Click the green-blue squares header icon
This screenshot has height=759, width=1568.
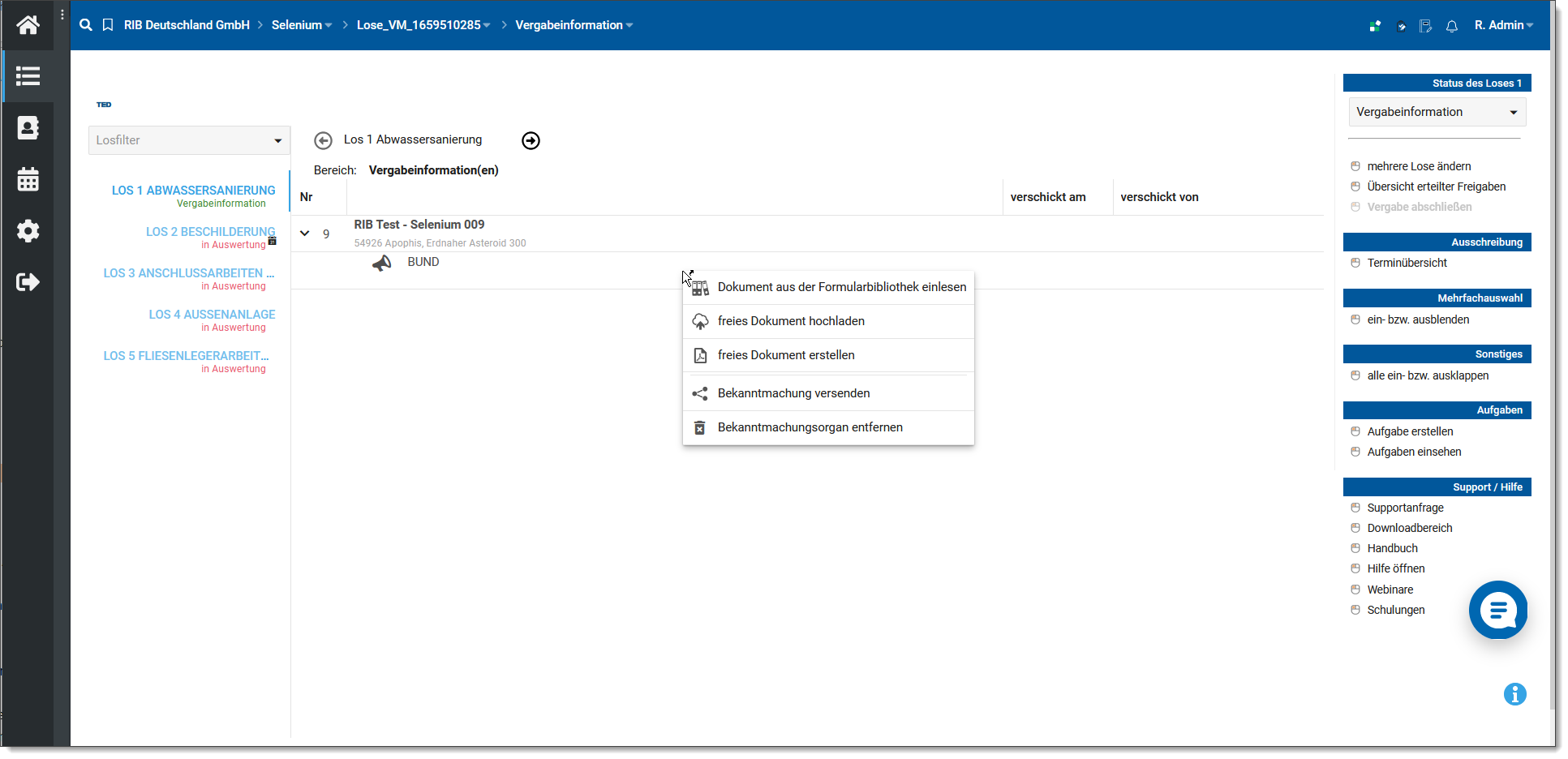[1375, 26]
